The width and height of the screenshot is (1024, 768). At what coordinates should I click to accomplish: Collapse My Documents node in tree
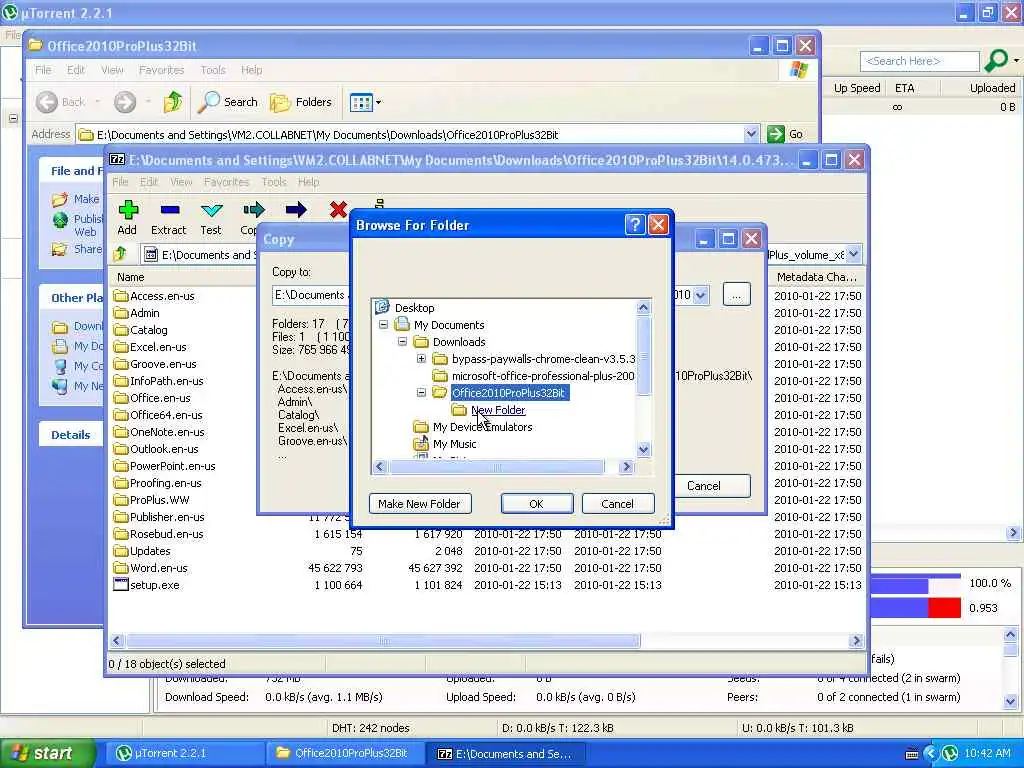pos(383,325)
